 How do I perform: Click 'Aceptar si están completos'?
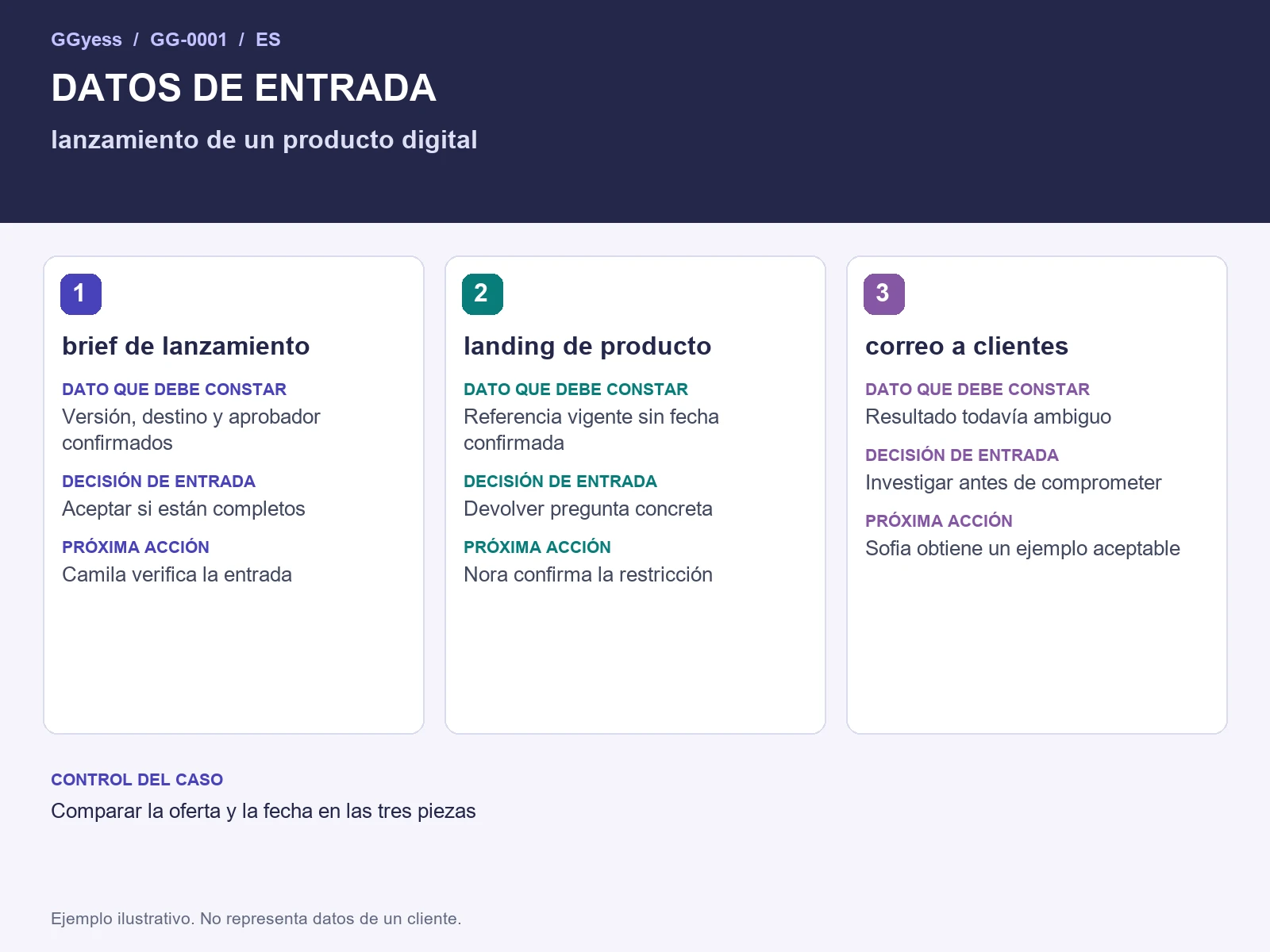tap(183, 509)
